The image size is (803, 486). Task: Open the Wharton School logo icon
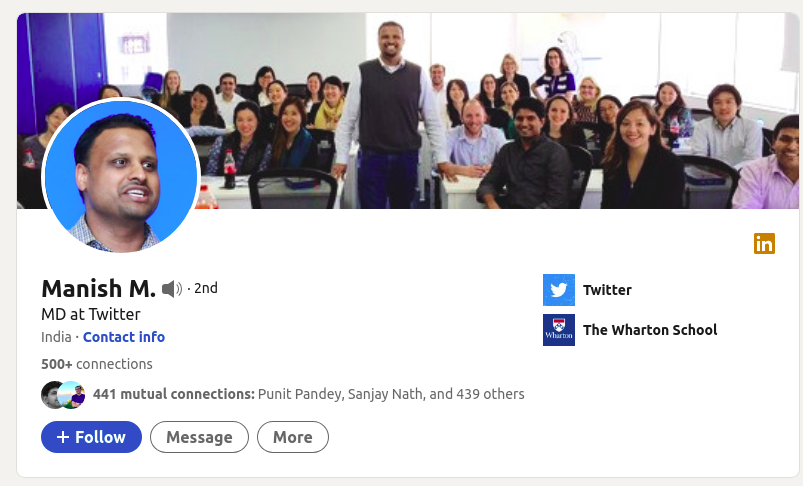click(x=559, y=330)
